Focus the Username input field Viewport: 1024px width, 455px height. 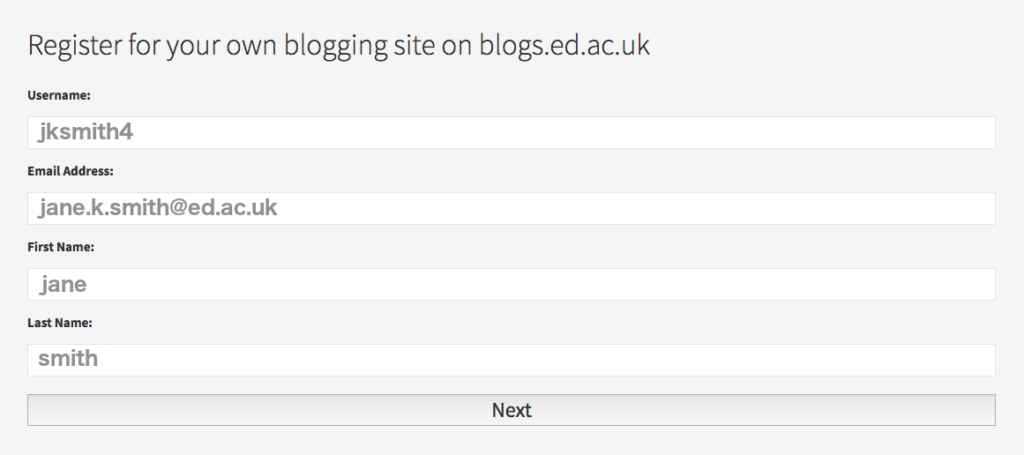click(511, 133)
